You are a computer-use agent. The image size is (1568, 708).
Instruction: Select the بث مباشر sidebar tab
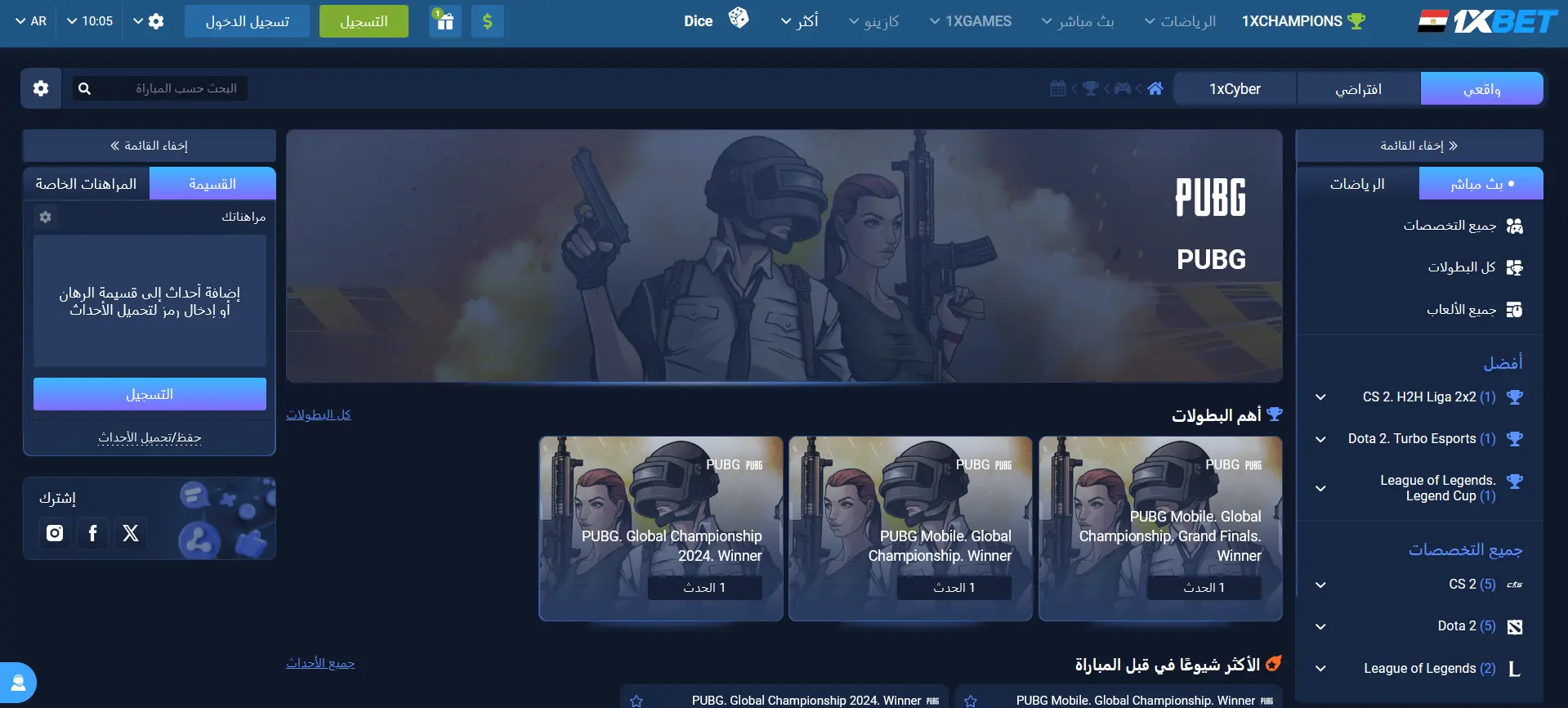point(1481,184)
